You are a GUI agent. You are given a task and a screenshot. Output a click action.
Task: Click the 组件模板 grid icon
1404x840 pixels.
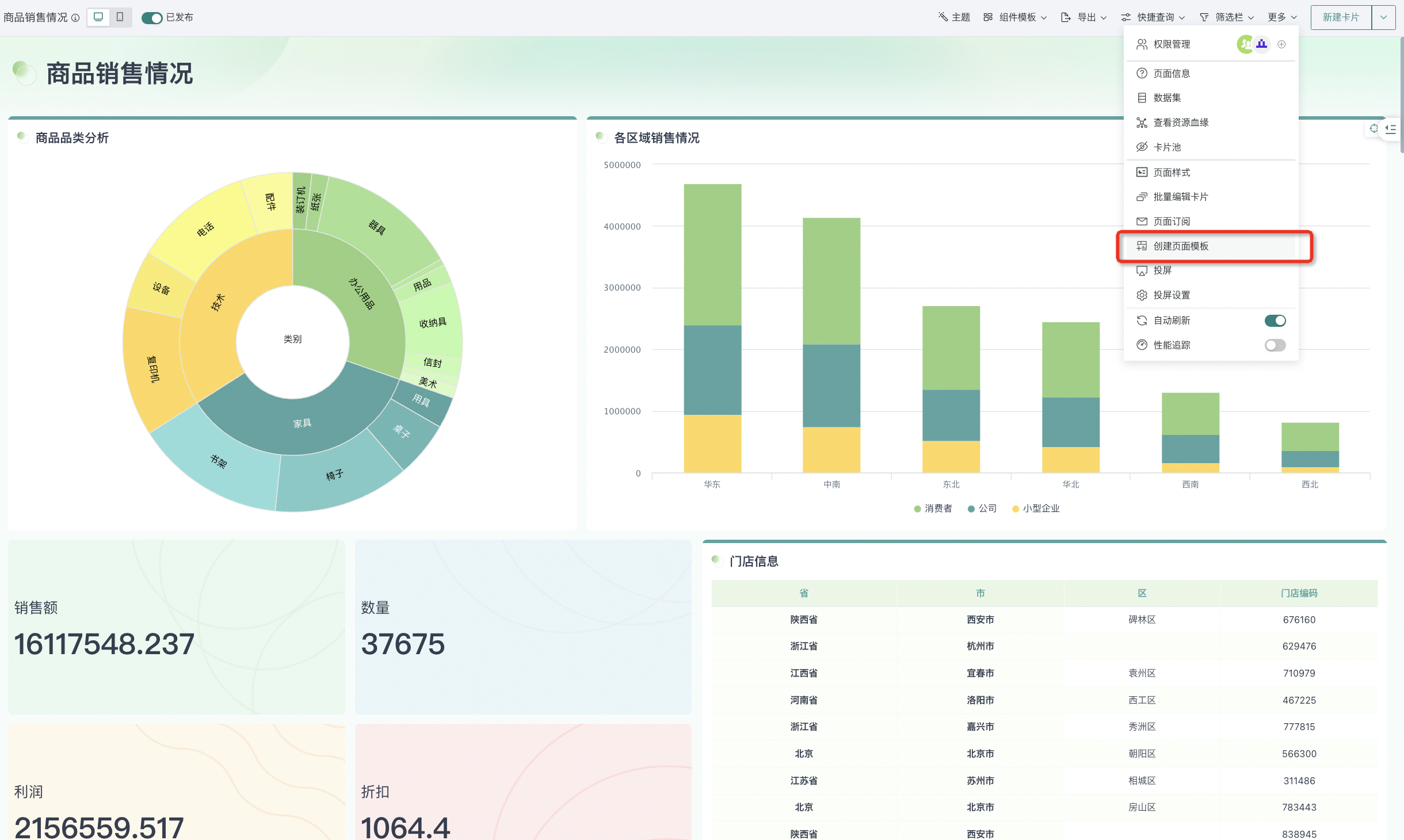point(988,17)
